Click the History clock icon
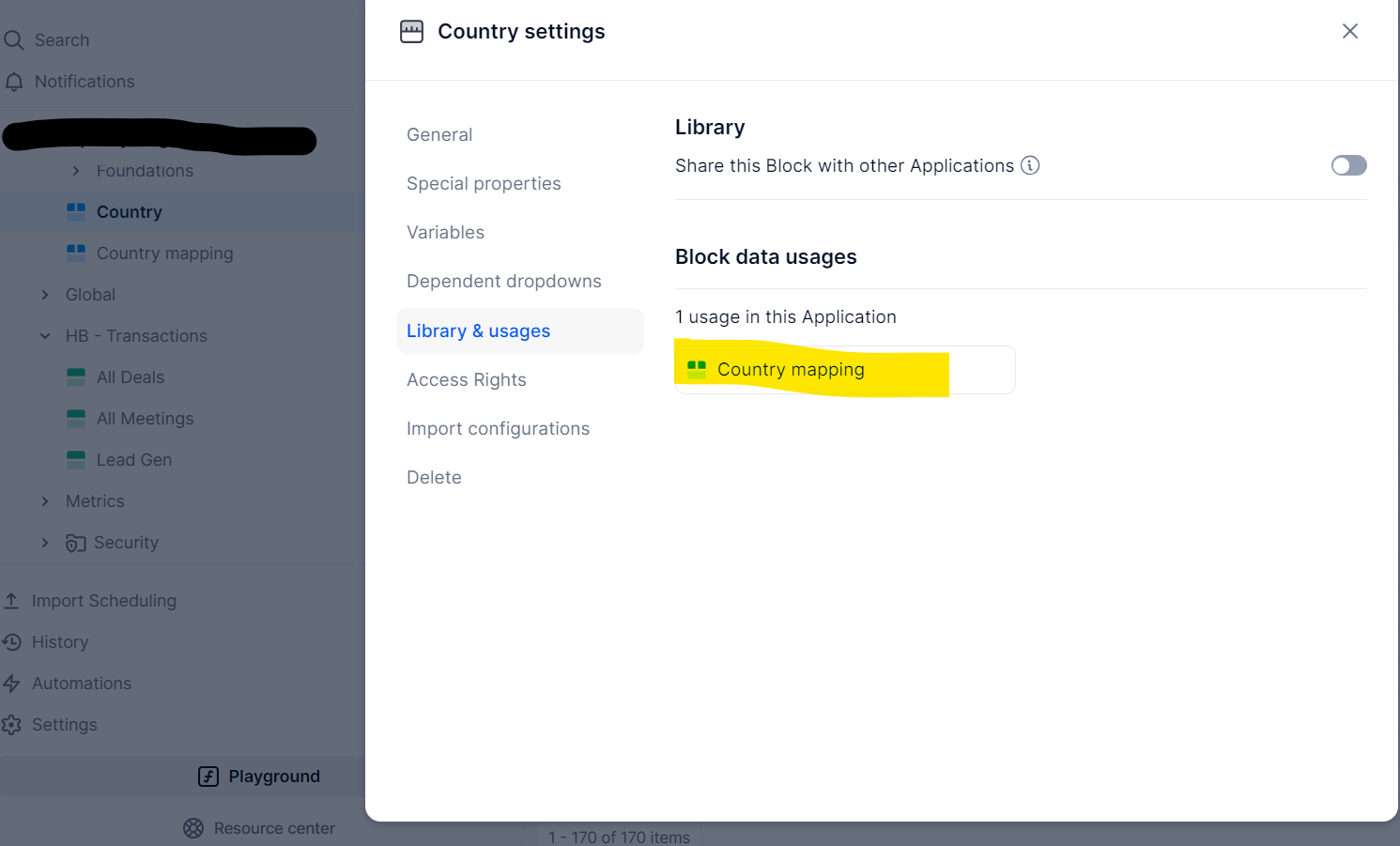Viewport: 1400px width, 846px height. (x=11, y=642)
